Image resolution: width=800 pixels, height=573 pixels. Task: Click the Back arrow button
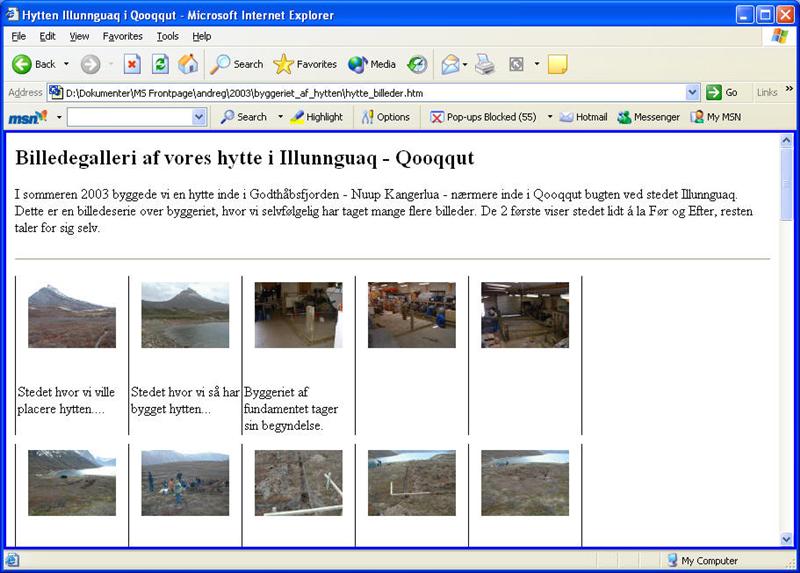[x=34, y=64]
